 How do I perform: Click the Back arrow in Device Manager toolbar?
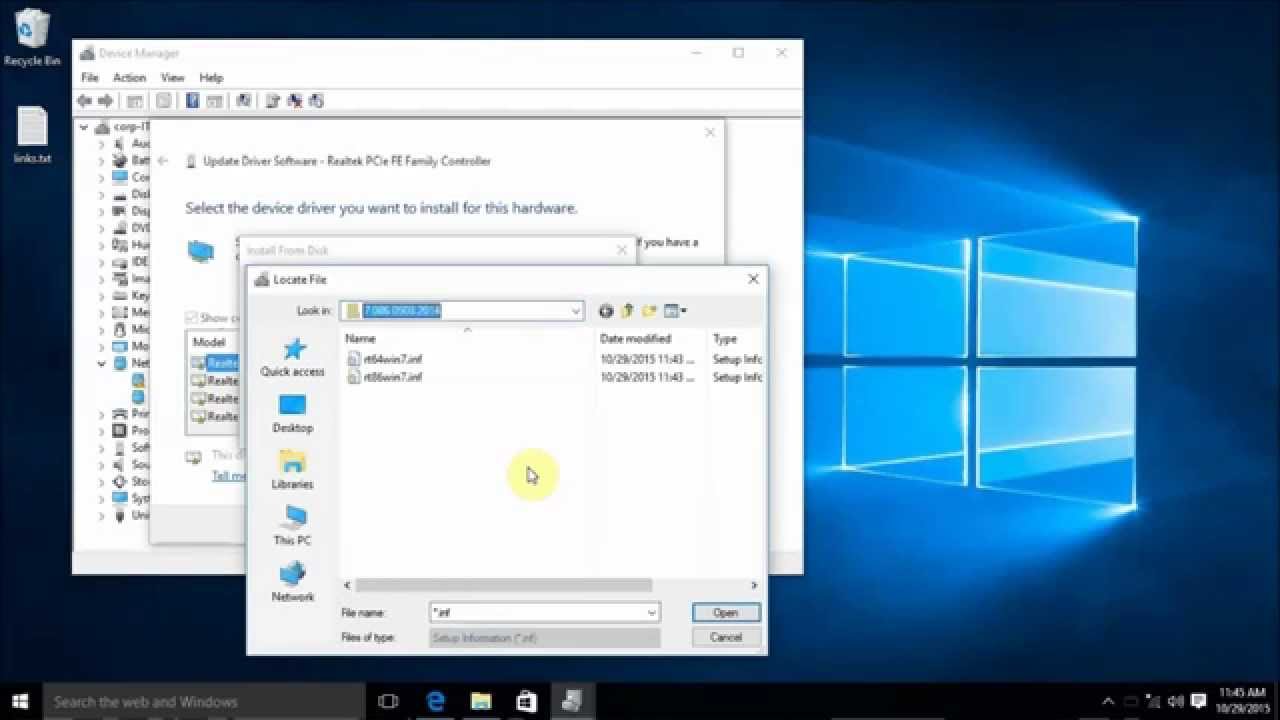click(x=85, y=101)
